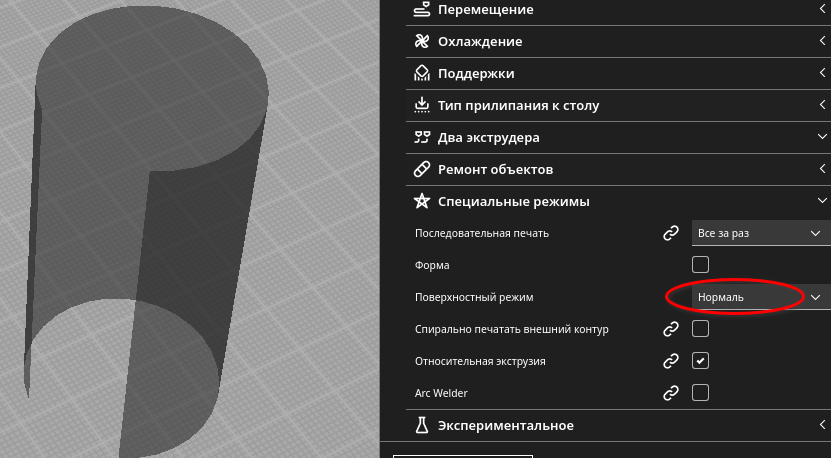This screenshot has width=831, height=458.
Task: Click the Специальные режимы star icon
Action: click(x=421, y=202)
